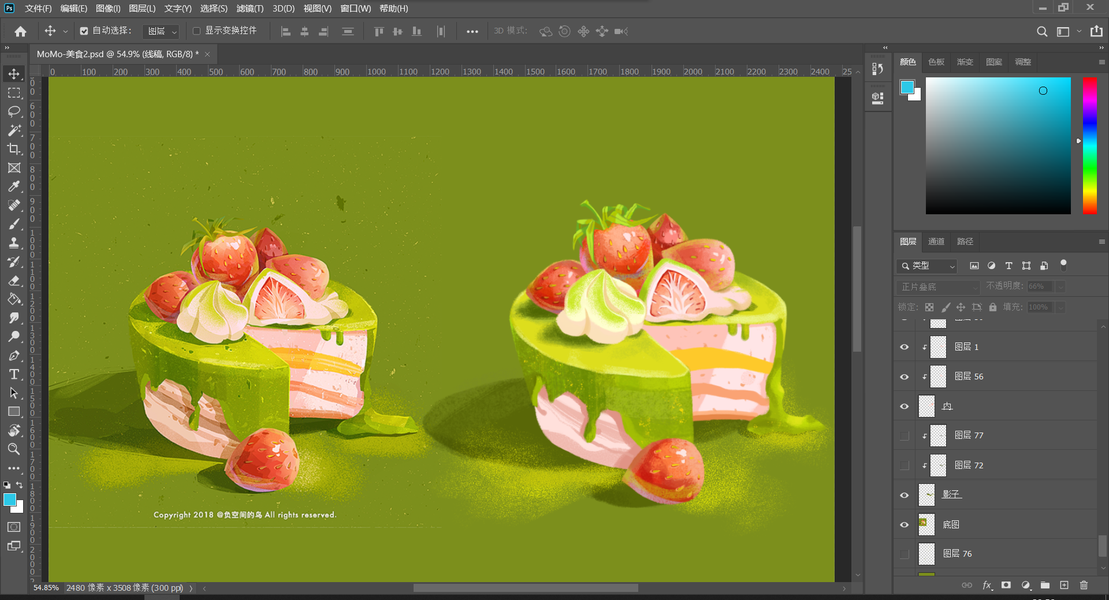Toggle the layer filter on/off switch
The width and height of the screenshot is (1109, 600).
tap(1063, 265)
